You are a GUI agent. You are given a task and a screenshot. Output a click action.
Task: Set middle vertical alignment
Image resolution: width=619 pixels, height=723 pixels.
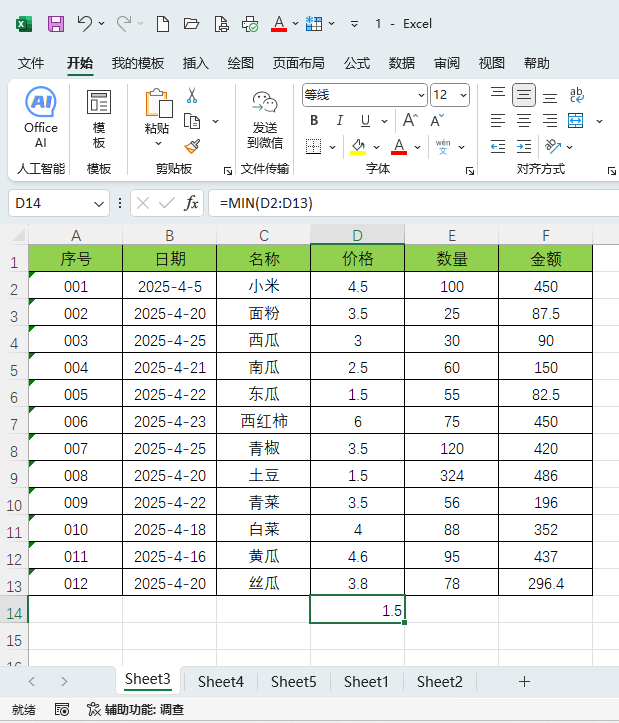pyautogui.click(x=524, y=95)
